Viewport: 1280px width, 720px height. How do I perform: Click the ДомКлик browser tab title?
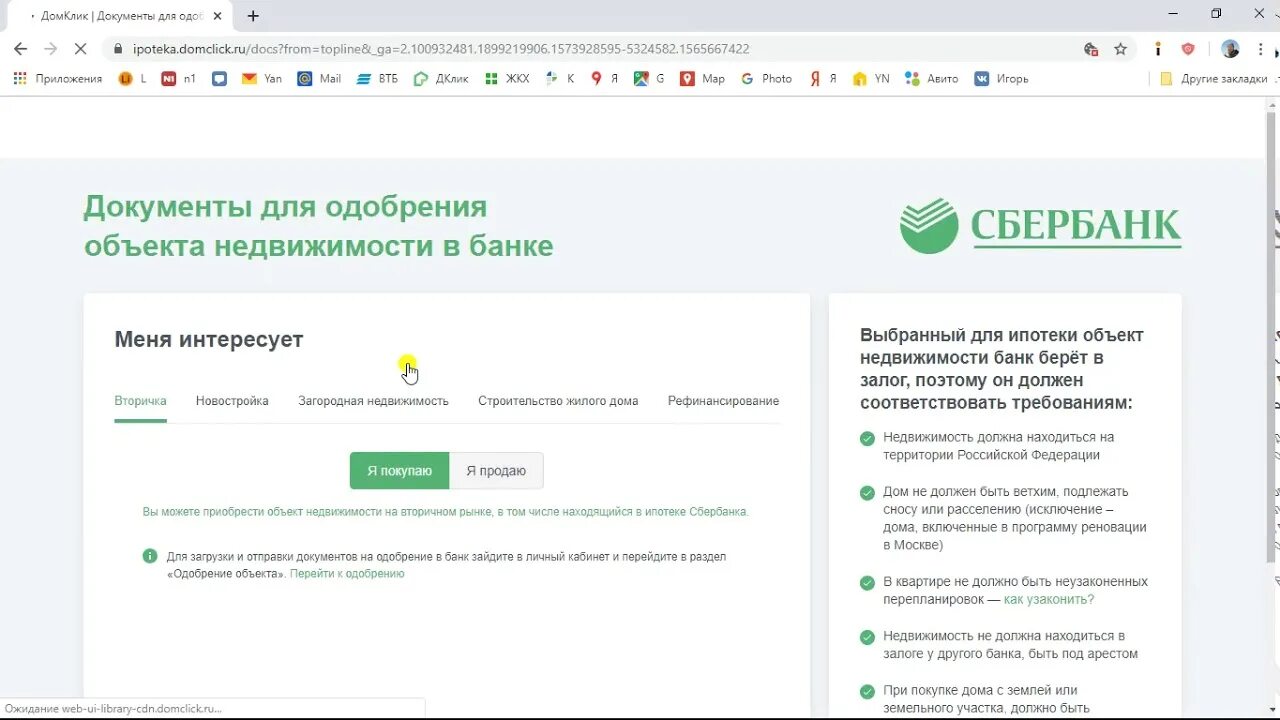123,16
